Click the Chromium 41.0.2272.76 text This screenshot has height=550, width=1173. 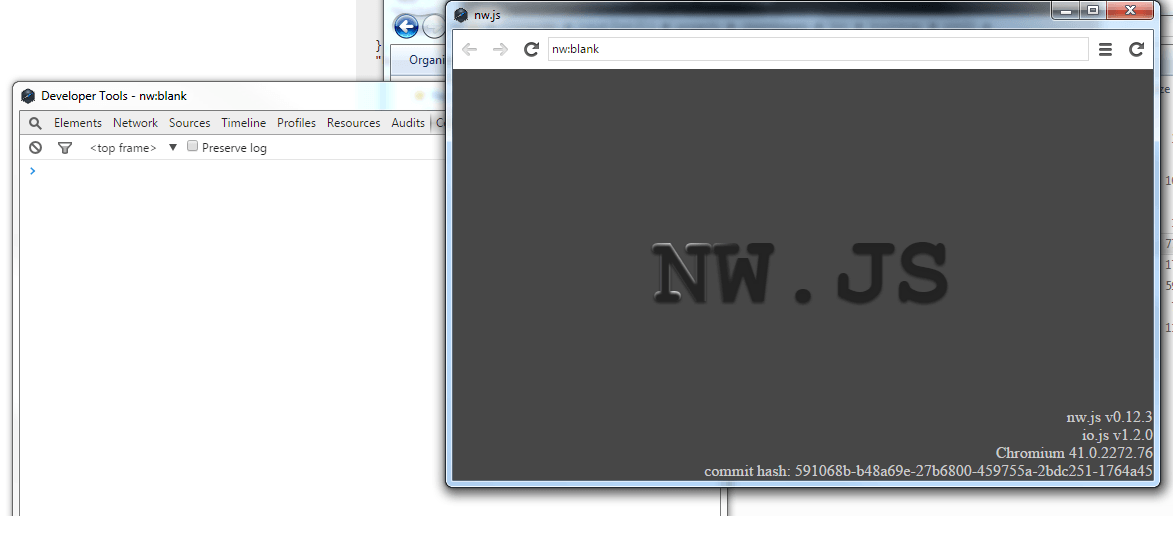[1074, 453]
